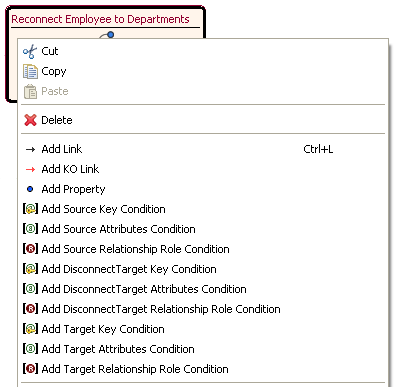395x387 pixels.
Task: Click the DisconnectTarget Key Condition key icon
Action: click(x=30, y=269)
